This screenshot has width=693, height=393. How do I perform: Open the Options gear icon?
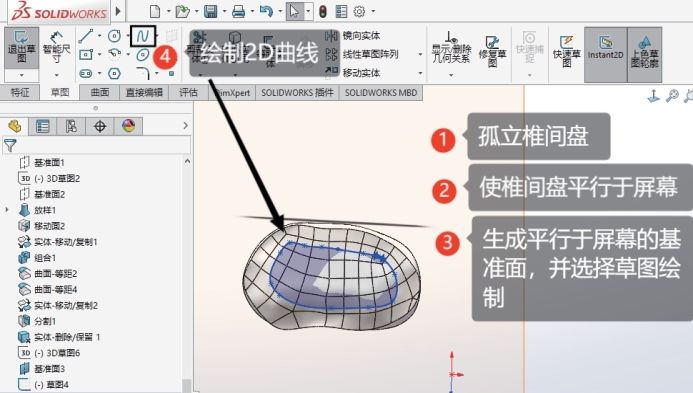359,11
